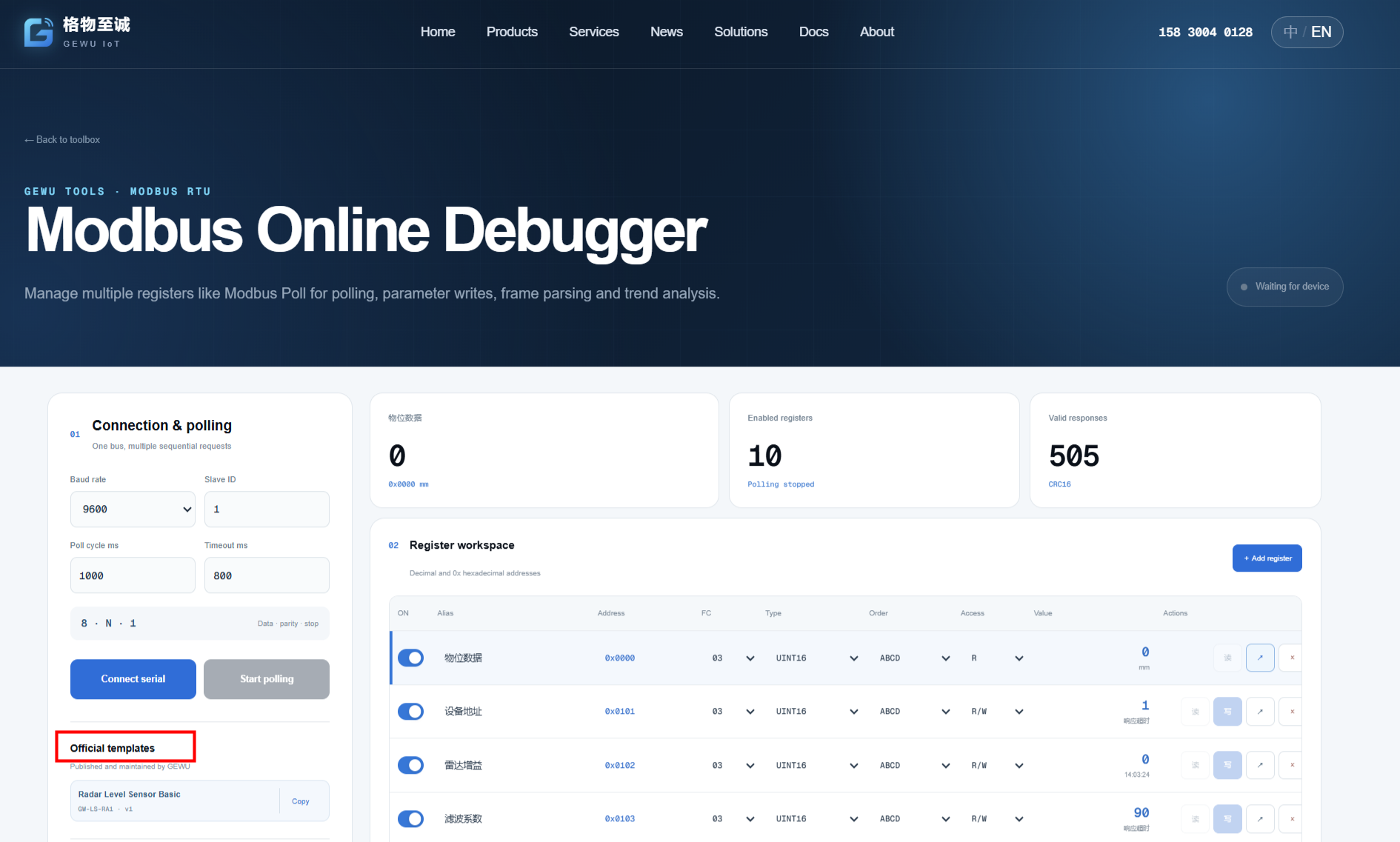Open trend arrow for register 0x0102
Screen dimensions: 1400x842
coord(1260,765)
